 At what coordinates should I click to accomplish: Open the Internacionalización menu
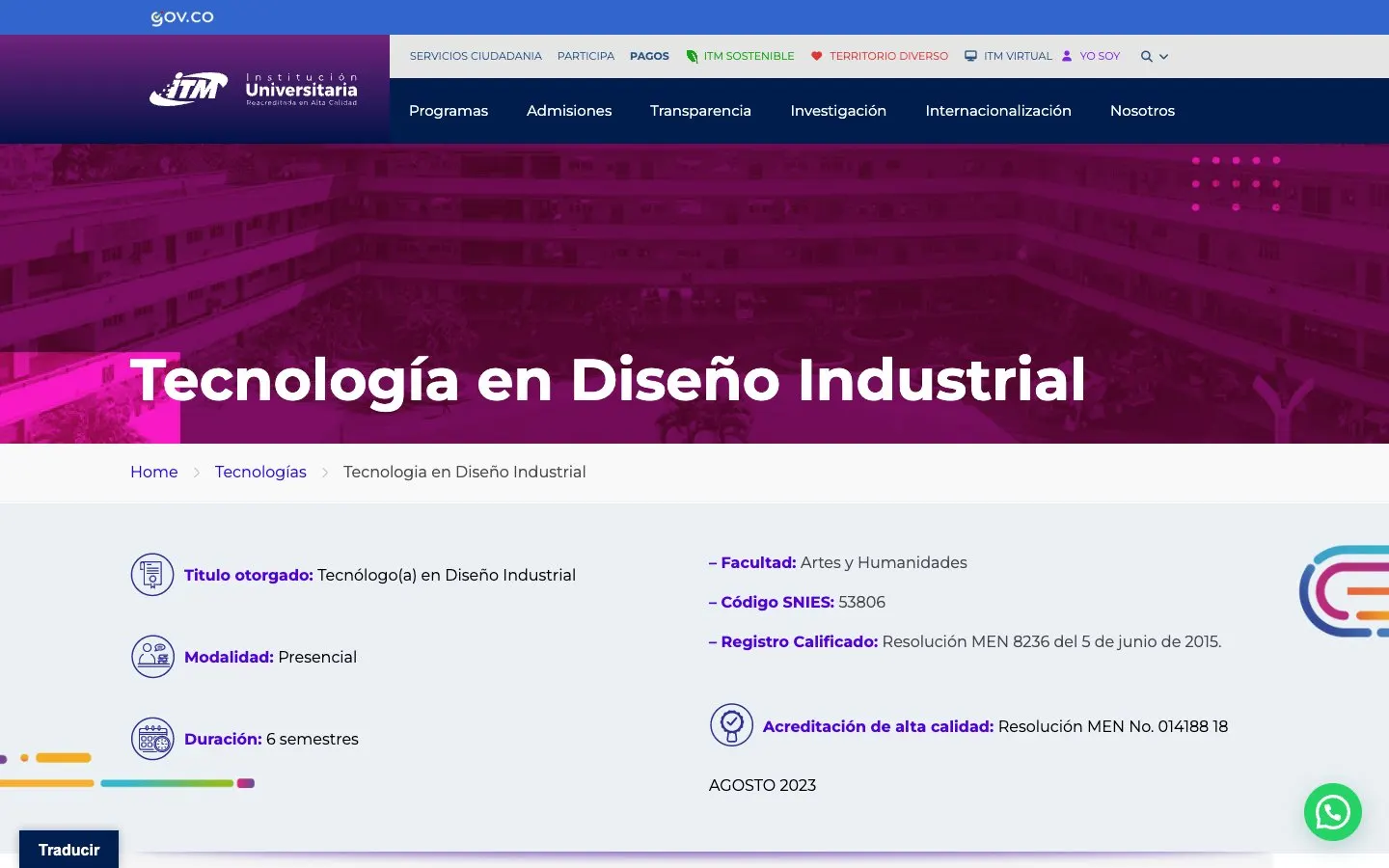(x=998, y=111)
